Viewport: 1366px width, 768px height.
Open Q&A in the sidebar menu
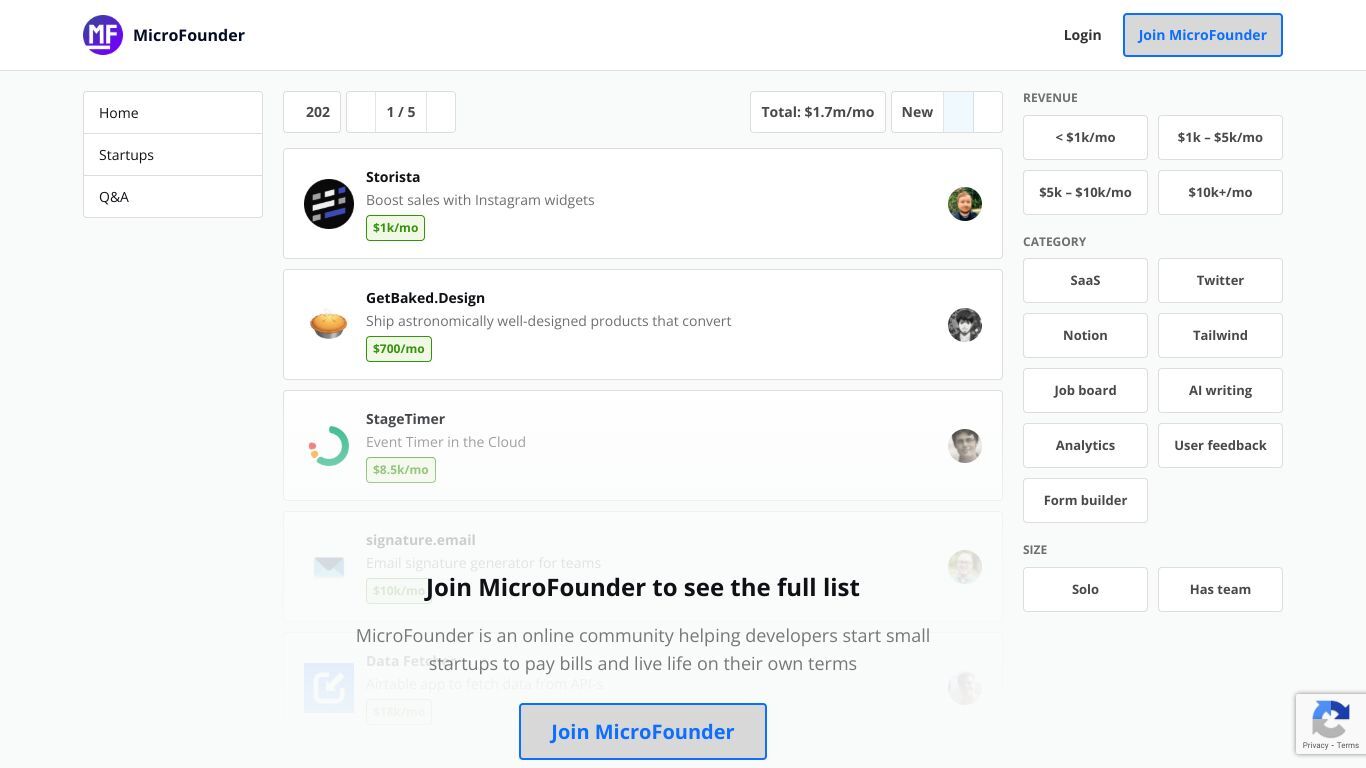tap(173, 197)
